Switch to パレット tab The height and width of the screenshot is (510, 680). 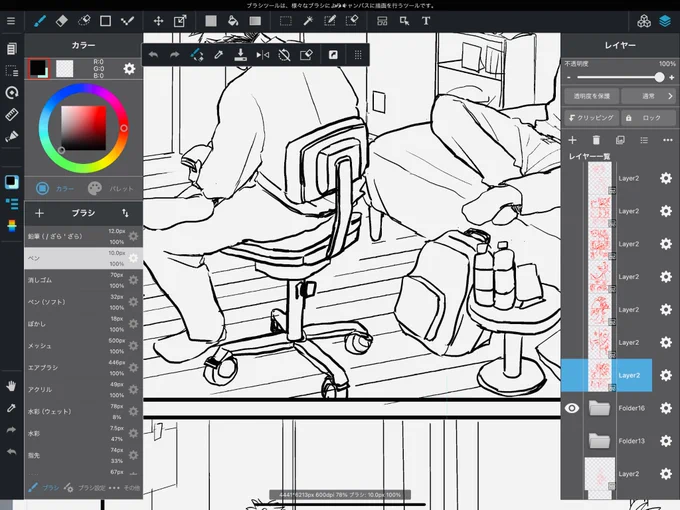110,188
